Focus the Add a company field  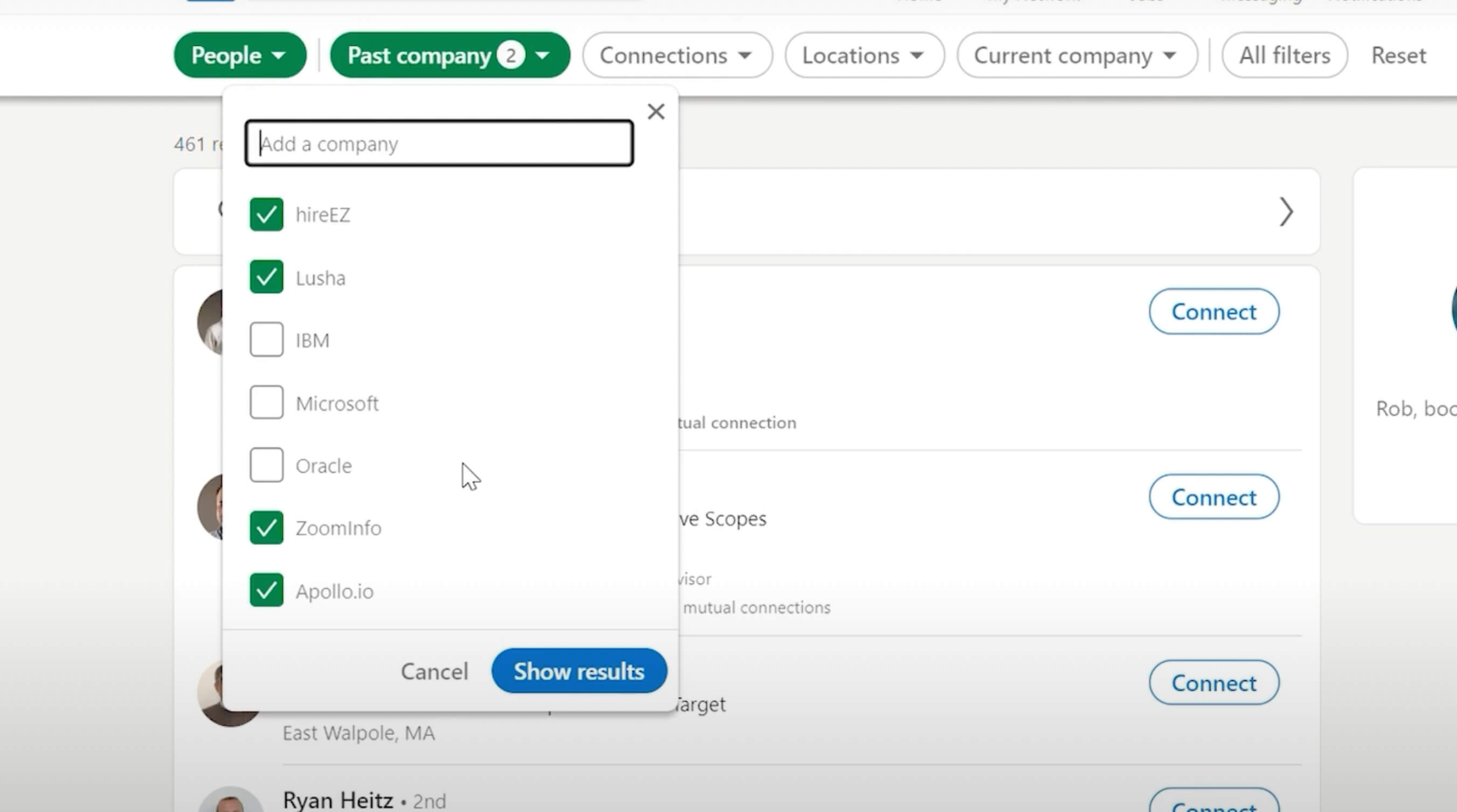(x=439, y=144)
